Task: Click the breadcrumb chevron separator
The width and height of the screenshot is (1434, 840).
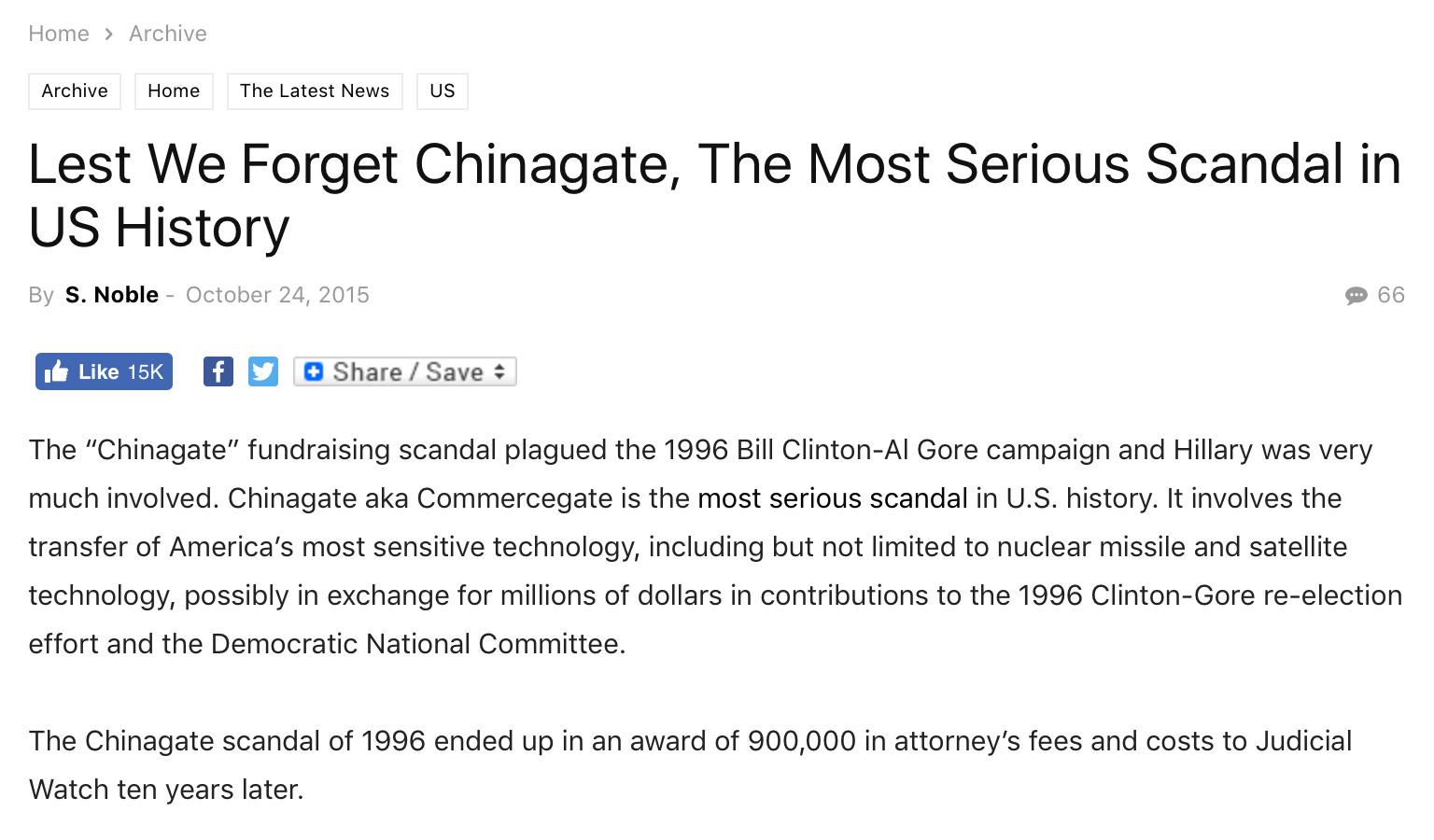Action: tap(109, 34)
